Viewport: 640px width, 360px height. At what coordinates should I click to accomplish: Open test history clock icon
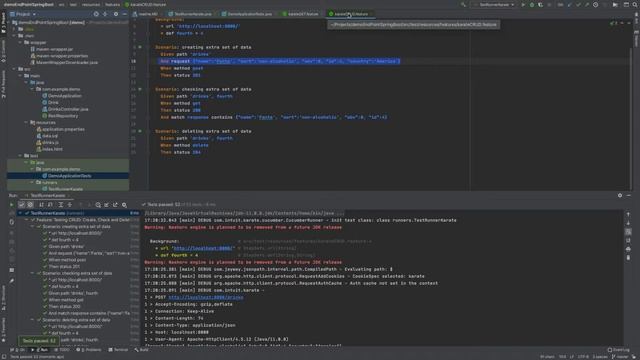click(x=98, y=205)
